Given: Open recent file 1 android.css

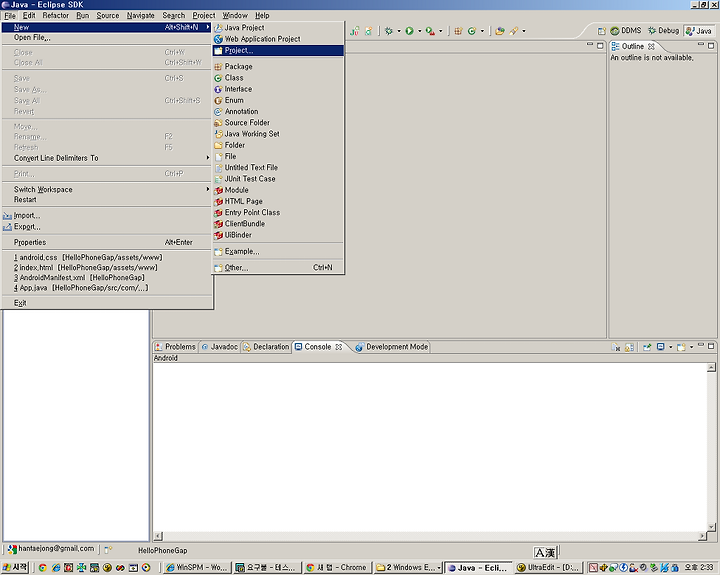Looking at the screenshot, I should click(x=107, y=258).
